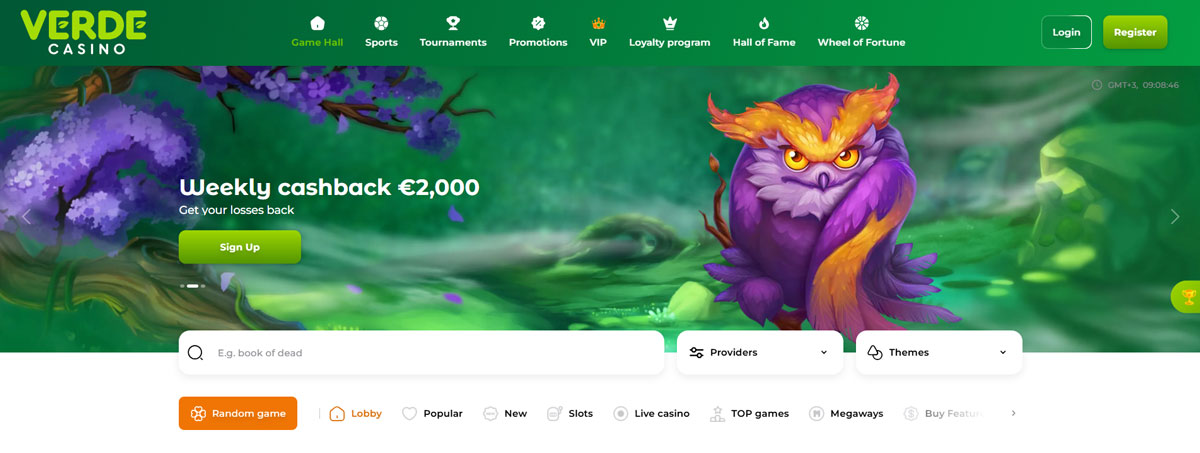Expand the Providers dropdown

[x=760, y=353]
